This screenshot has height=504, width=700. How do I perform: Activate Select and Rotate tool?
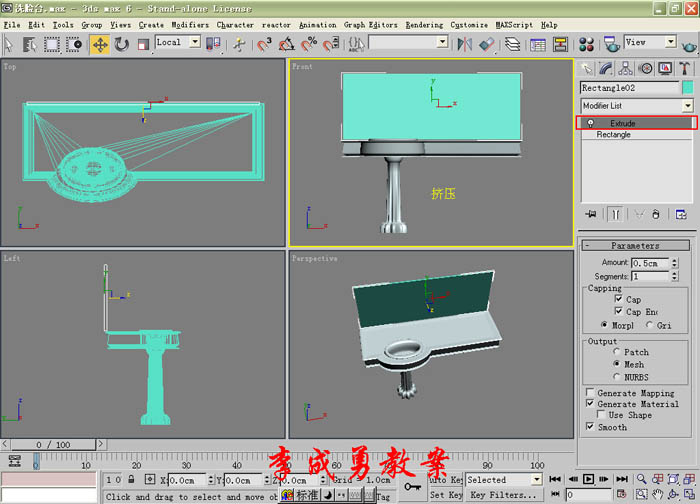(121, 44)
